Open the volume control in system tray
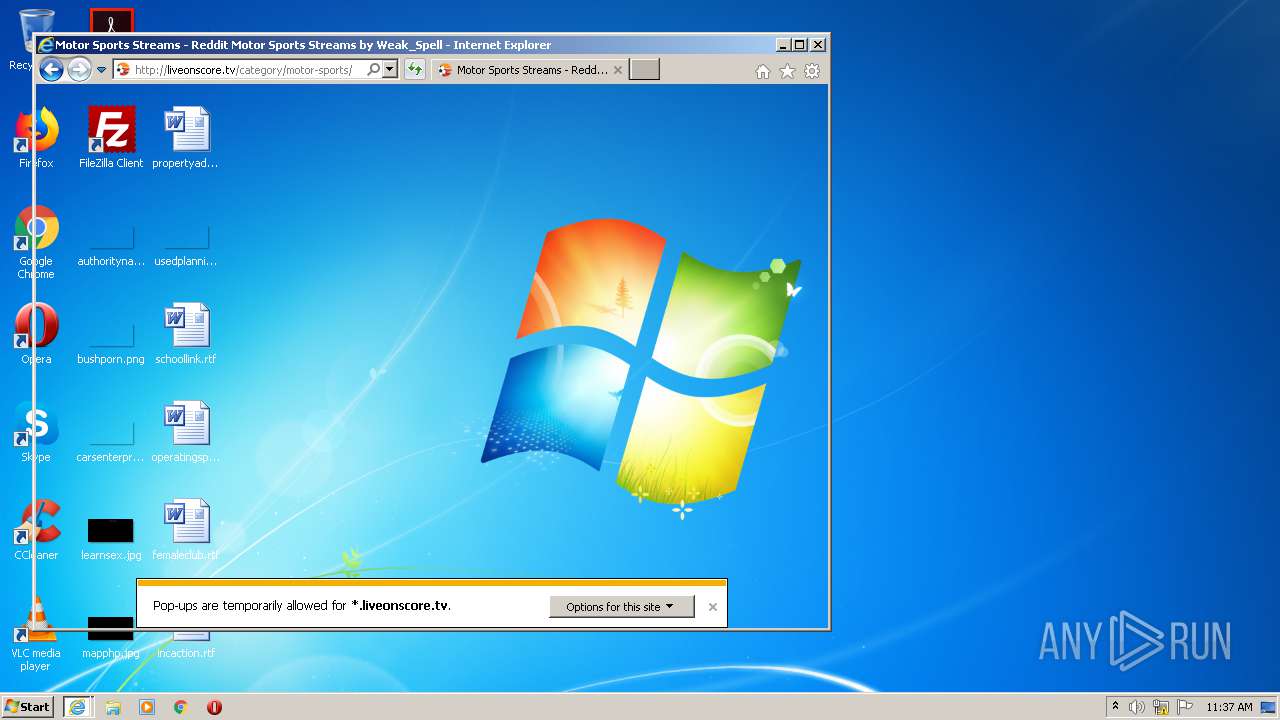Viewport: 1280px width, 720px height. 1137,707
